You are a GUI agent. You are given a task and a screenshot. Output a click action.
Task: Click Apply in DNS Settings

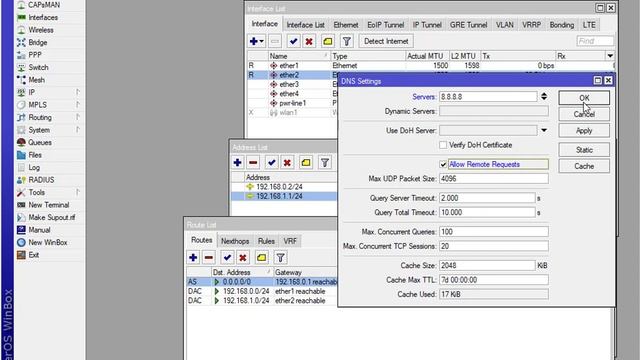pyautogui.click(x=584, y=131)
